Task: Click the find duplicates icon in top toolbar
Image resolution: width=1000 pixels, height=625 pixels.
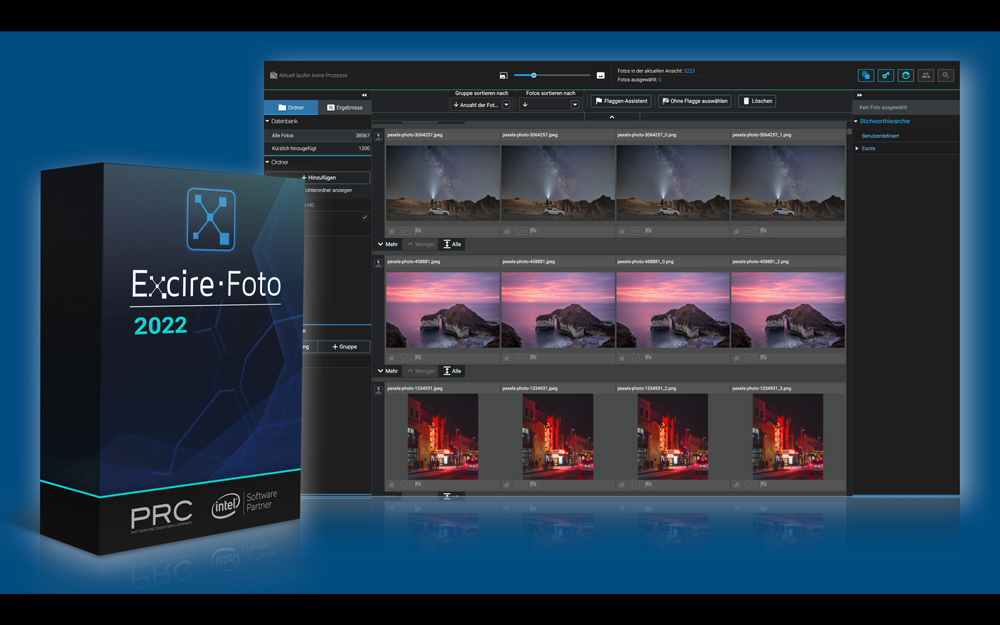Action: point(866,75)
